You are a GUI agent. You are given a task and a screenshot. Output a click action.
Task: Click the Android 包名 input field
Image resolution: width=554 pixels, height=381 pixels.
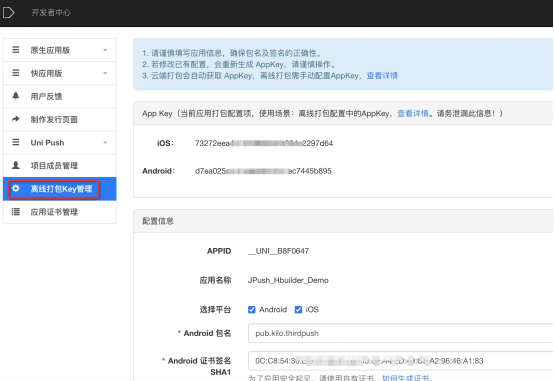(x=401, y=333)
